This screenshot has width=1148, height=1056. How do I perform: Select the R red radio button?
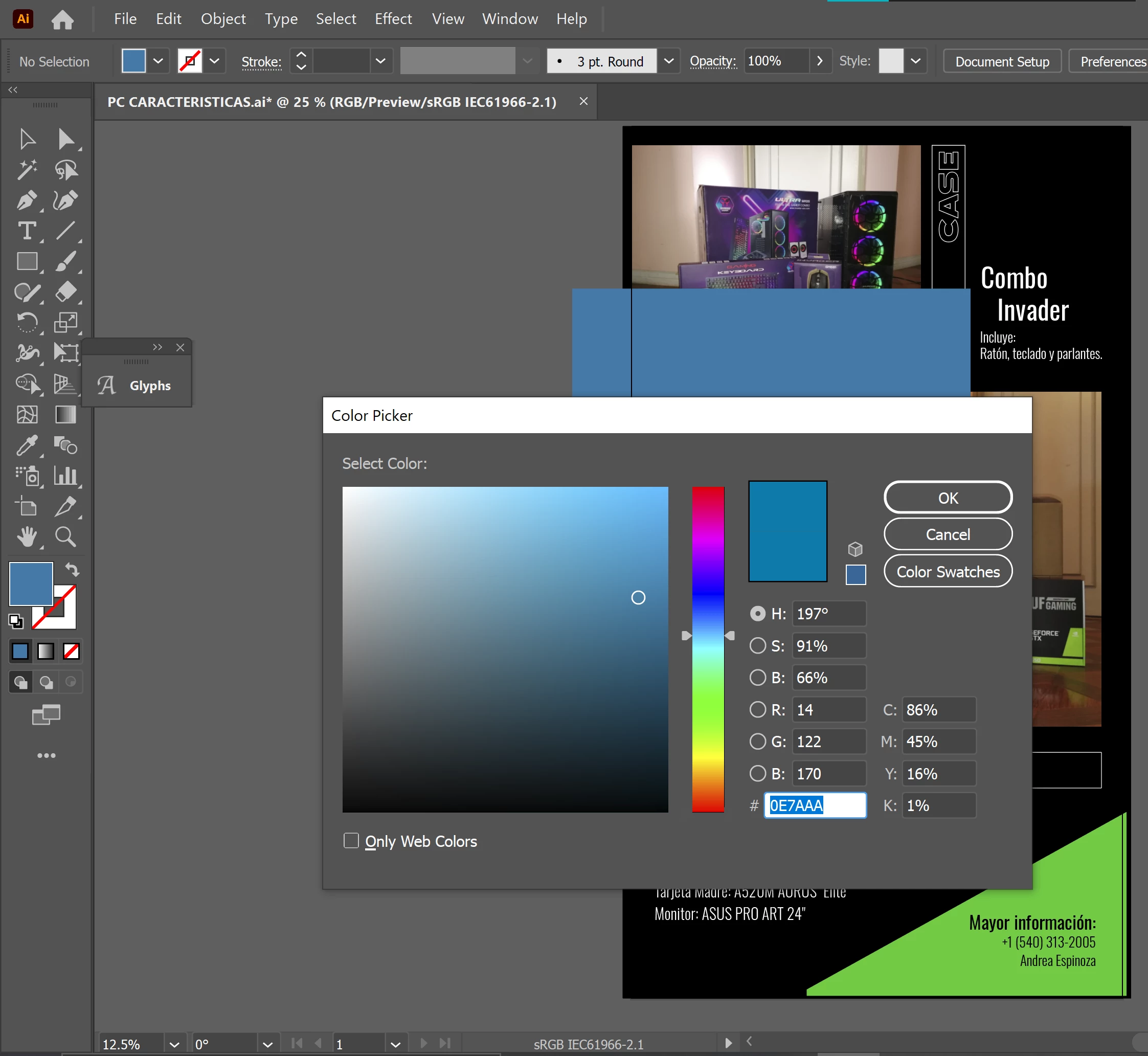click(x=758, y=710)
